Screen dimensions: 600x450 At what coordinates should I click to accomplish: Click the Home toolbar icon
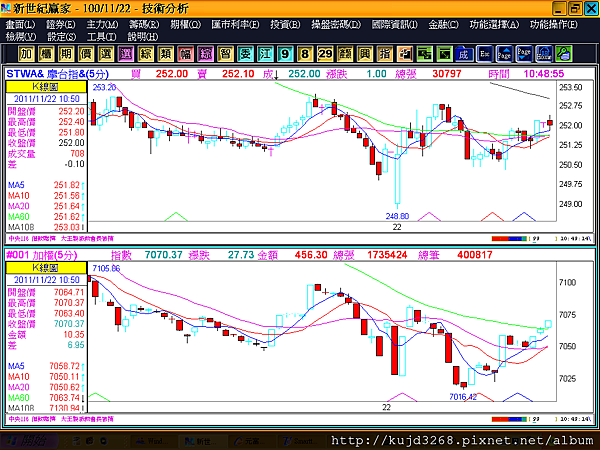click(x=544, y=54)
